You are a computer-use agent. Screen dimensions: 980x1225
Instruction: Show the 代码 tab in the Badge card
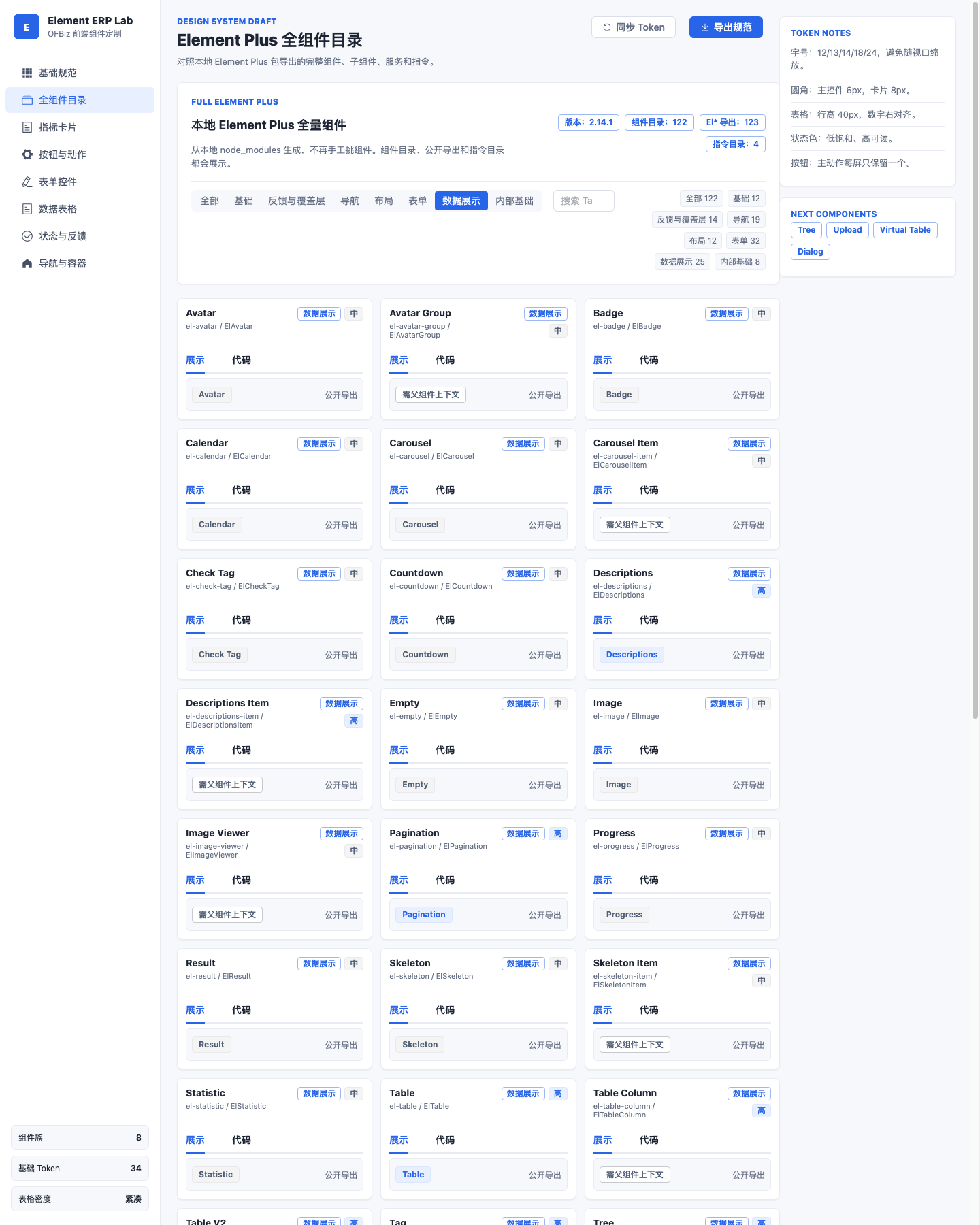click(649, 360)
